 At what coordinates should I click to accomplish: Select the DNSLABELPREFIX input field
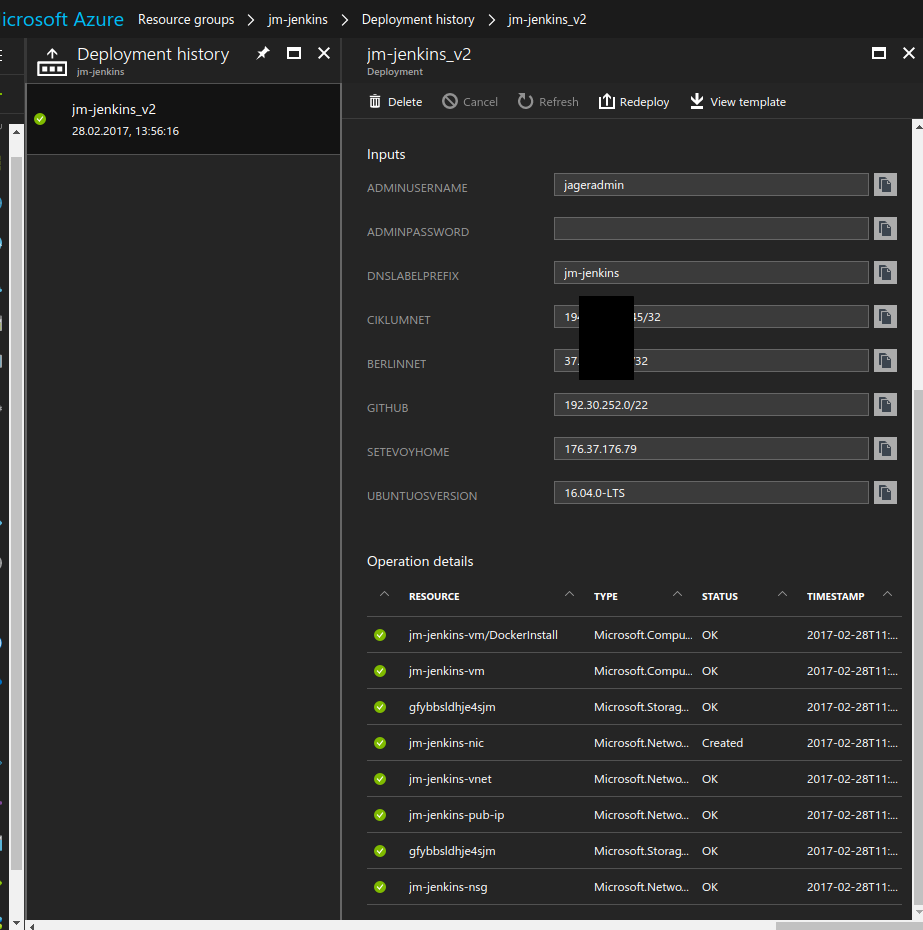pyautogui.click(x=711, y=272)
